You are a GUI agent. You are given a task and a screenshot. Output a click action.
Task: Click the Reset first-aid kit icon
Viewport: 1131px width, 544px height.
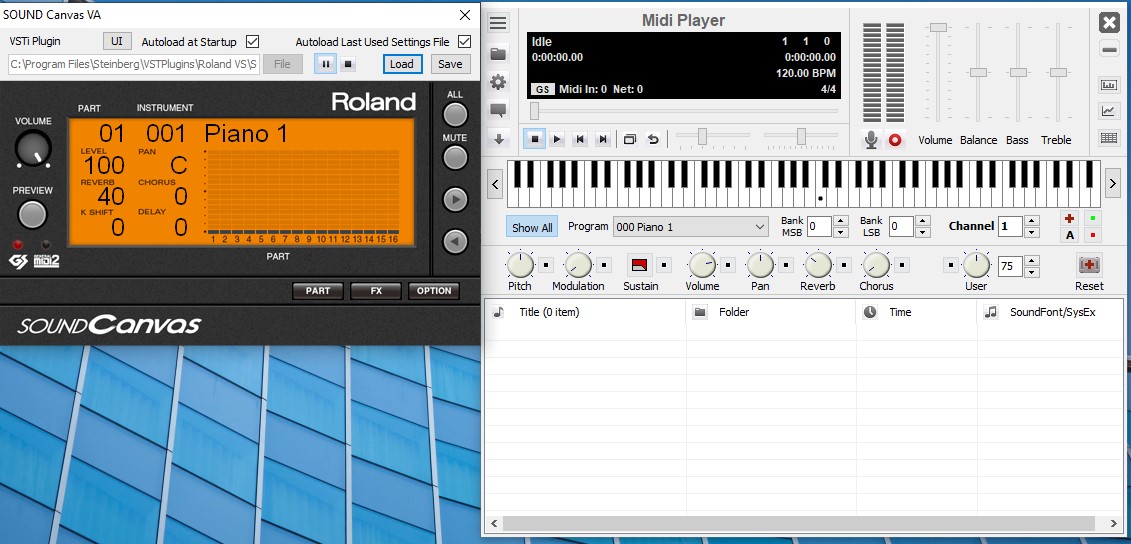pyautogui.click(x=1089, y=265)
